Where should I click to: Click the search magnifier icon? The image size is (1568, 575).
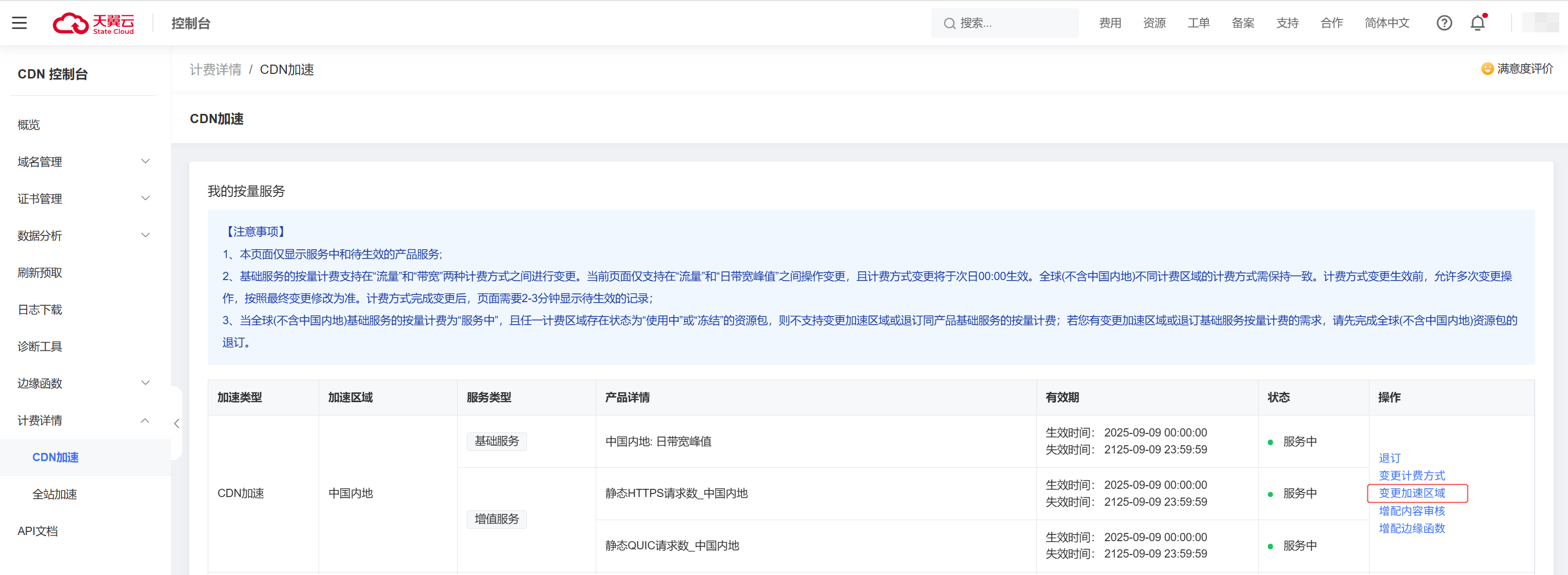(x=949, y=24)
